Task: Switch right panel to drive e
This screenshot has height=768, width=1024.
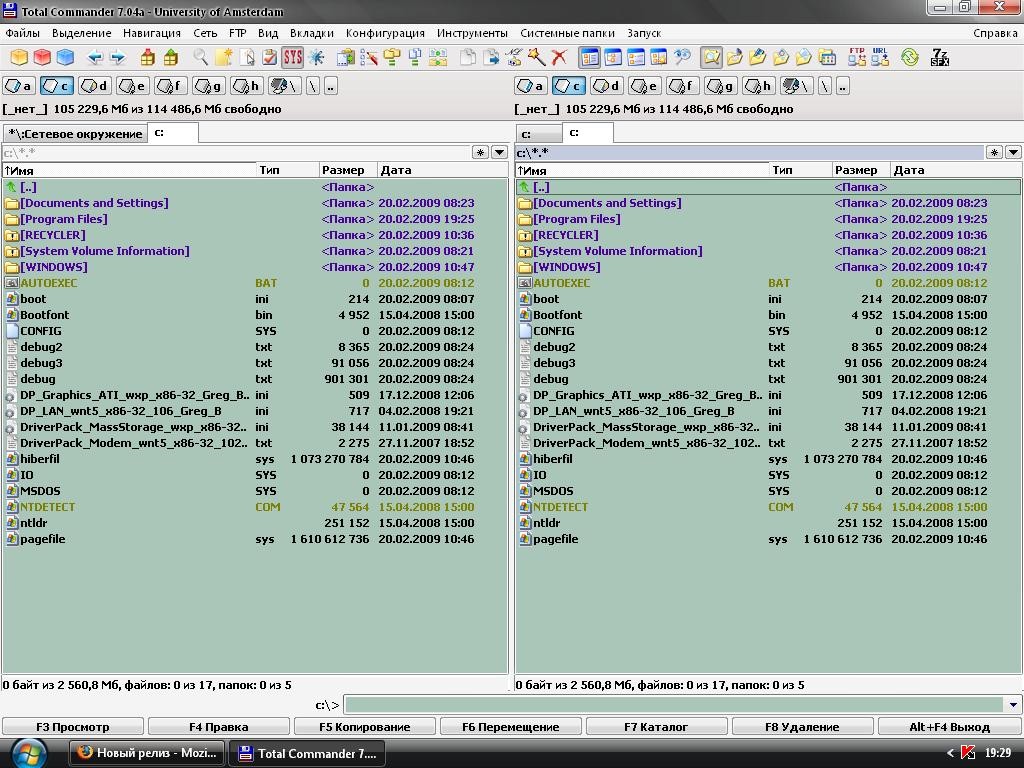Action: coord(645,86)
